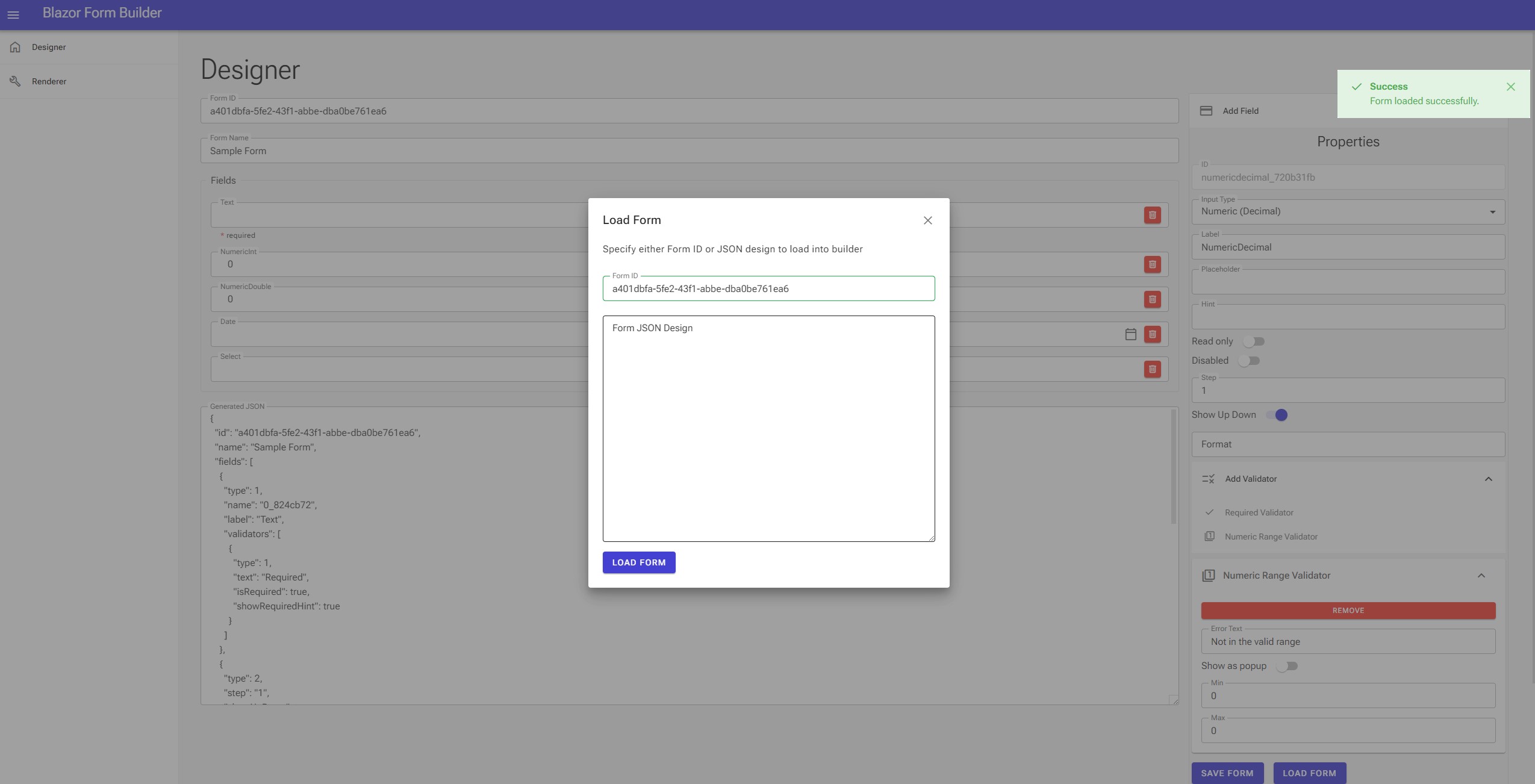Click the Generated JSON scrollbar
The height and width of the screenshot is (784, 1535).
(x=1173, y=467)
